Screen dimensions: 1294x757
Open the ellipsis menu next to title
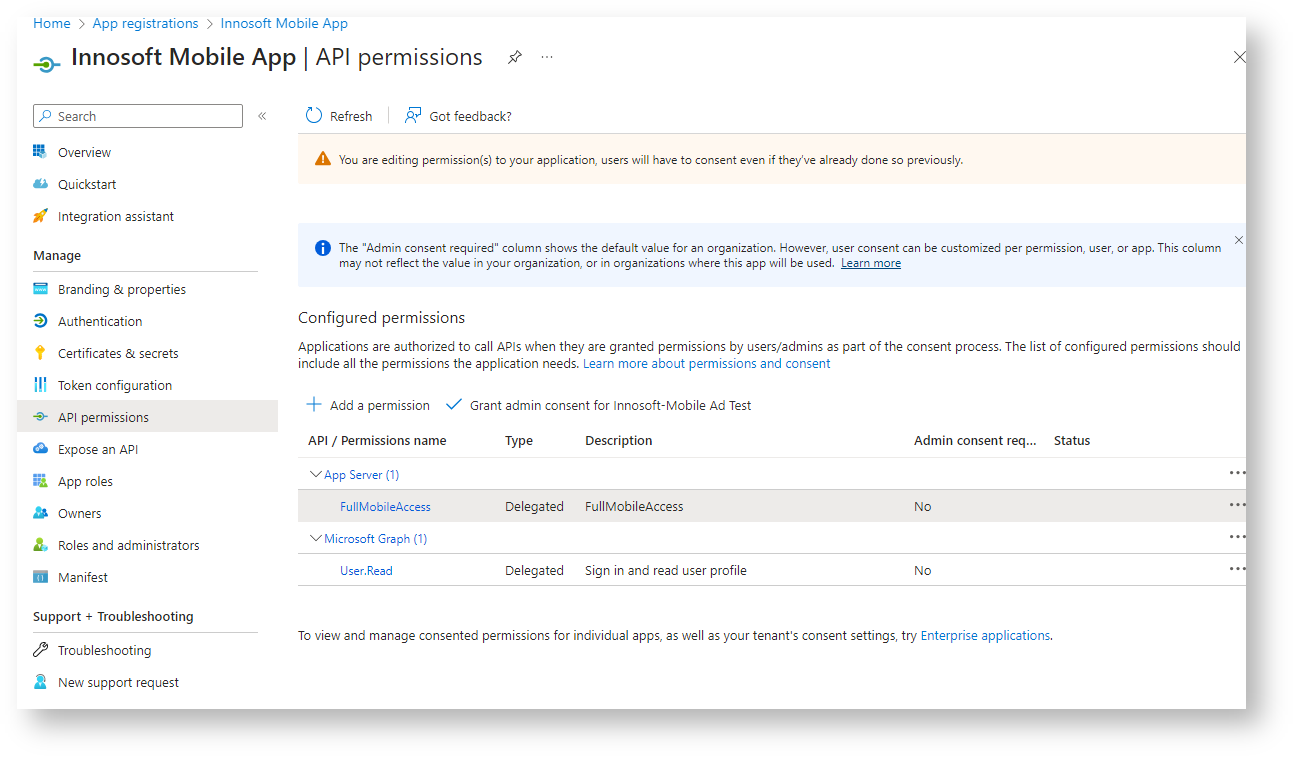tap(547, 58)
